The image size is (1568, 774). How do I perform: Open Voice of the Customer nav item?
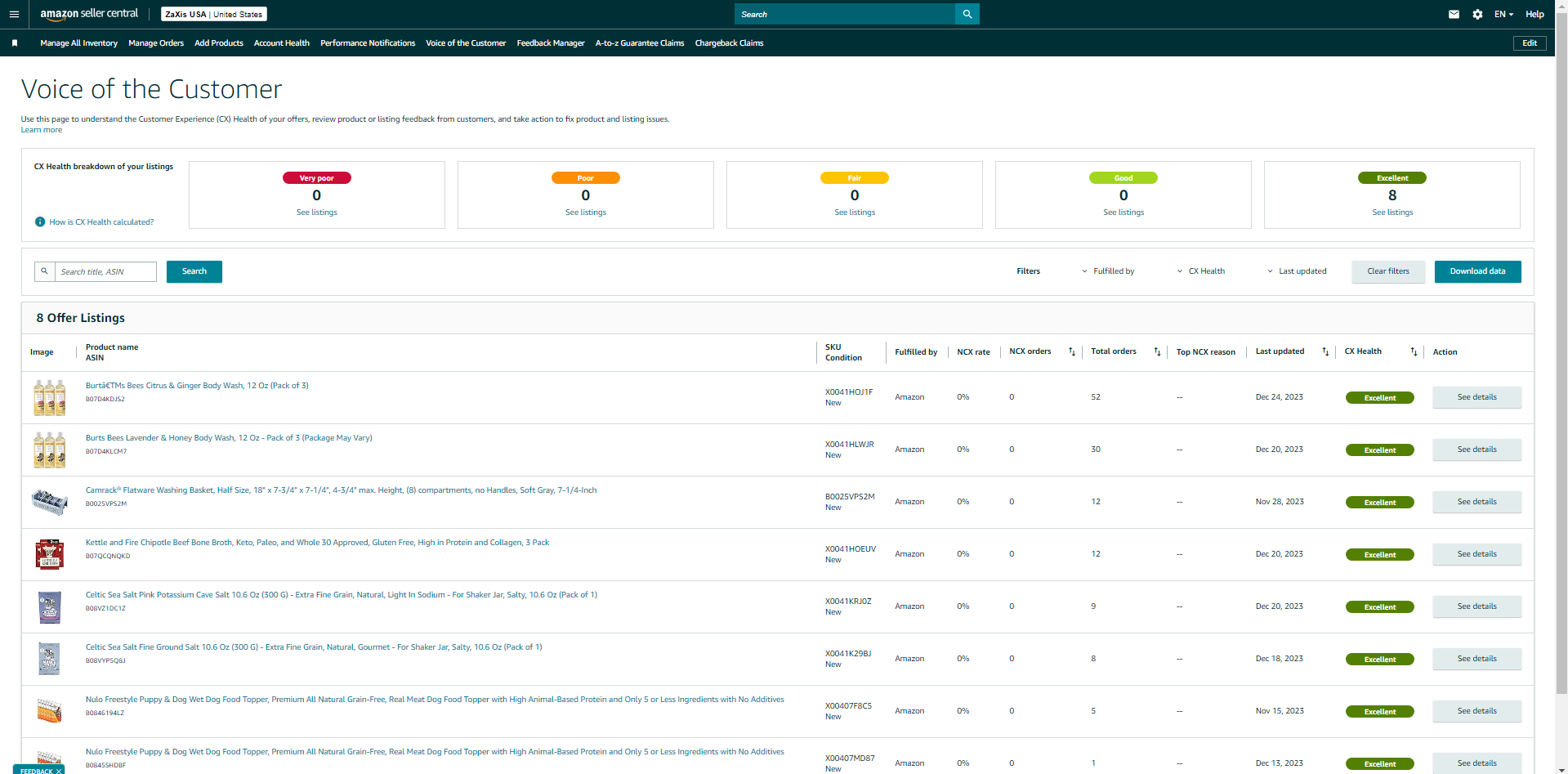pos(466,43)
